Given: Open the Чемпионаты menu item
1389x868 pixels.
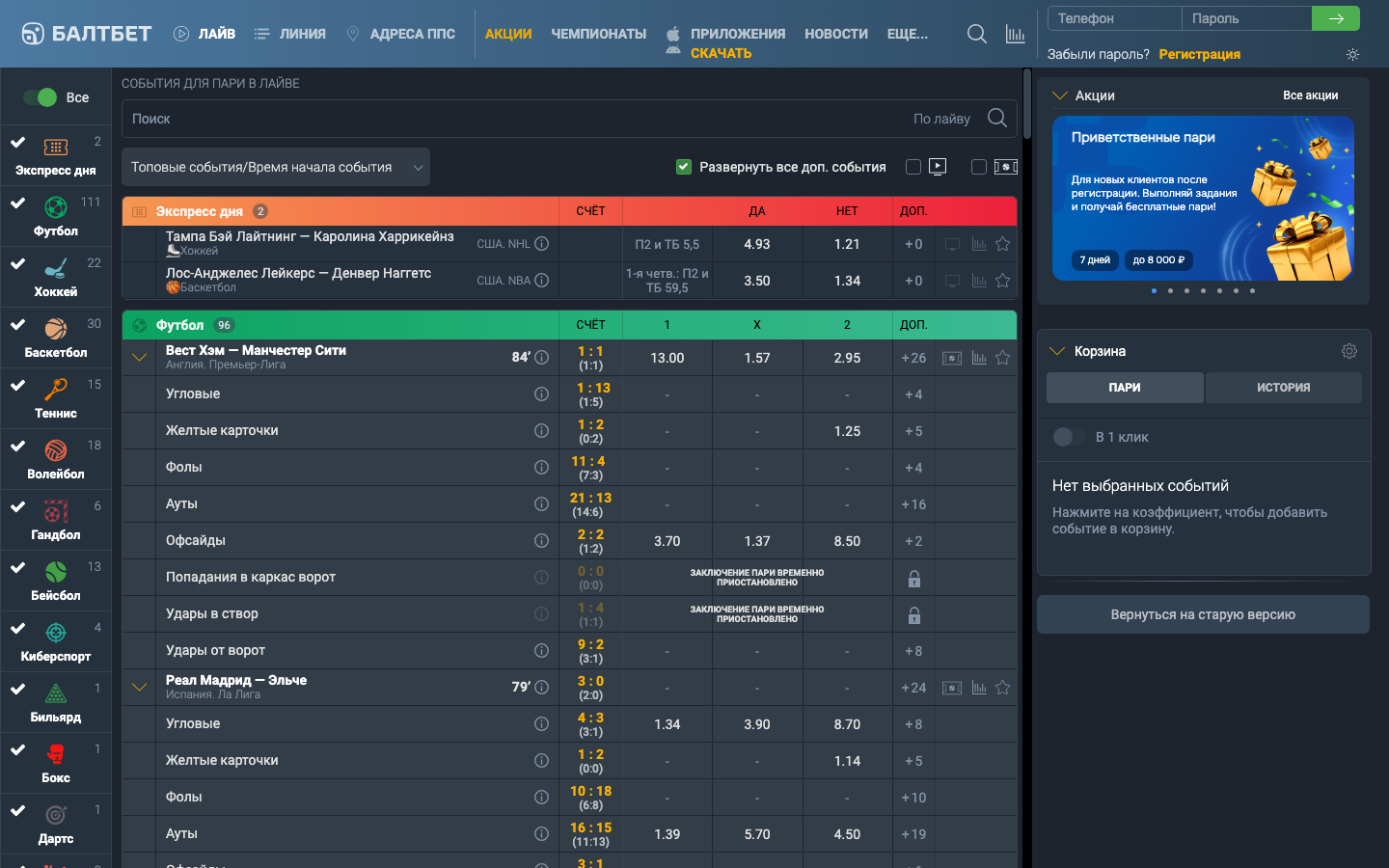Looking at the screenshot, I should [598, 34].
